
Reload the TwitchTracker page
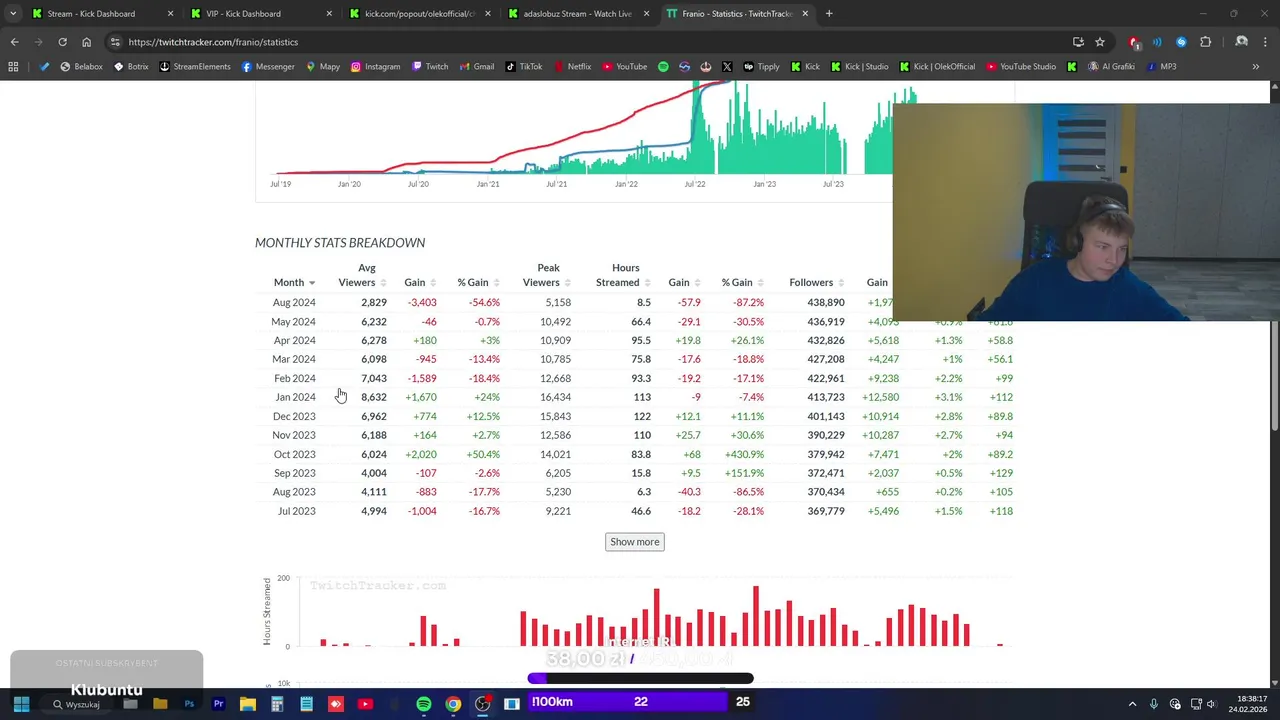point(62,42)
